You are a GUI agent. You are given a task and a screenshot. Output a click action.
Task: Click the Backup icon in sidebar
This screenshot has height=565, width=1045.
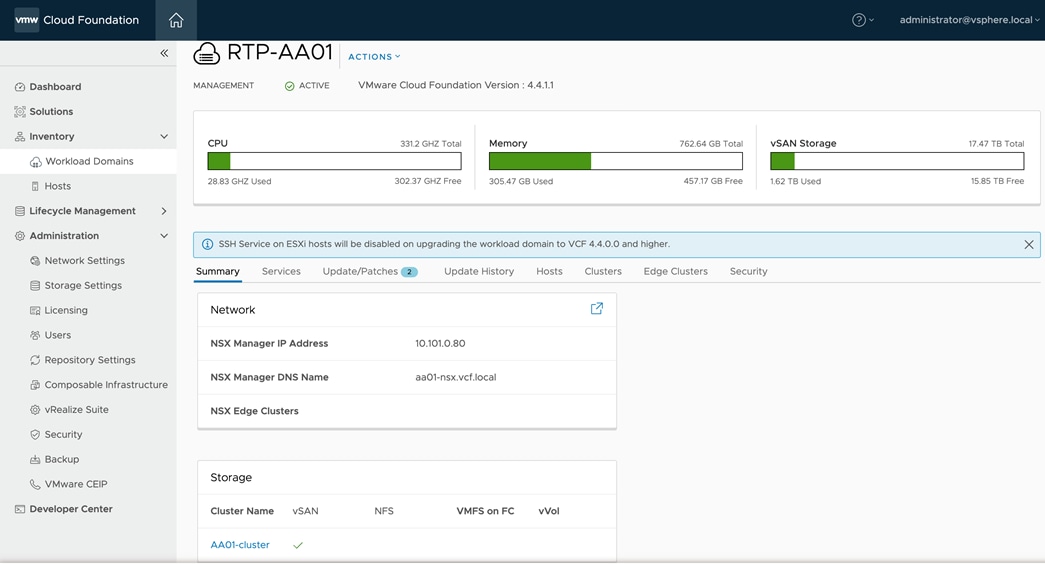click(x=35, y=459)
